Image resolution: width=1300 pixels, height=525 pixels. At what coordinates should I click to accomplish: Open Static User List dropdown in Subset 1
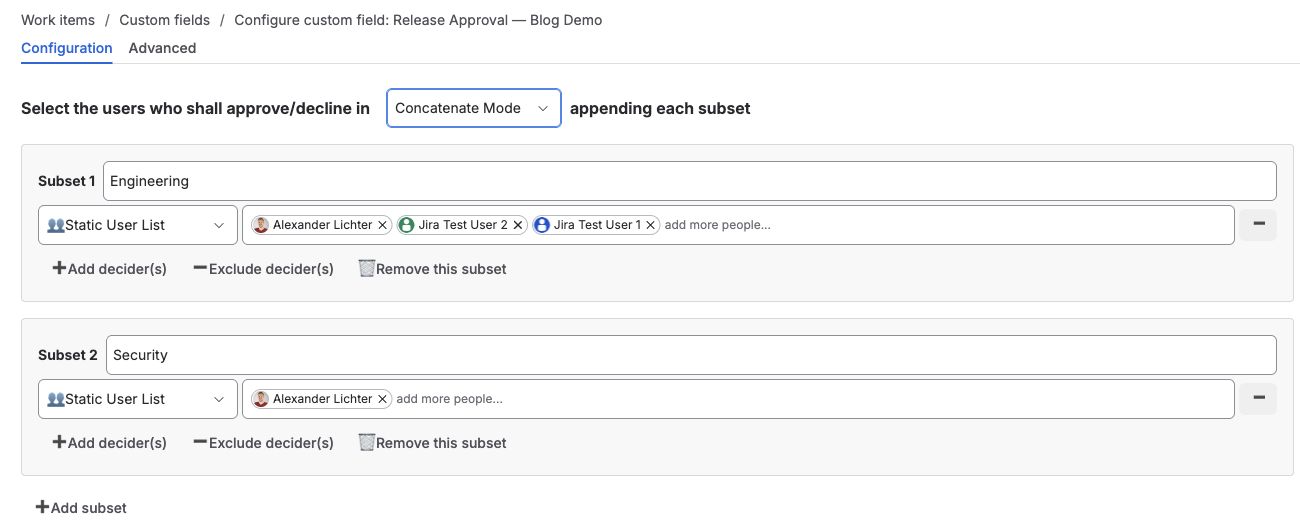(138, 225)
